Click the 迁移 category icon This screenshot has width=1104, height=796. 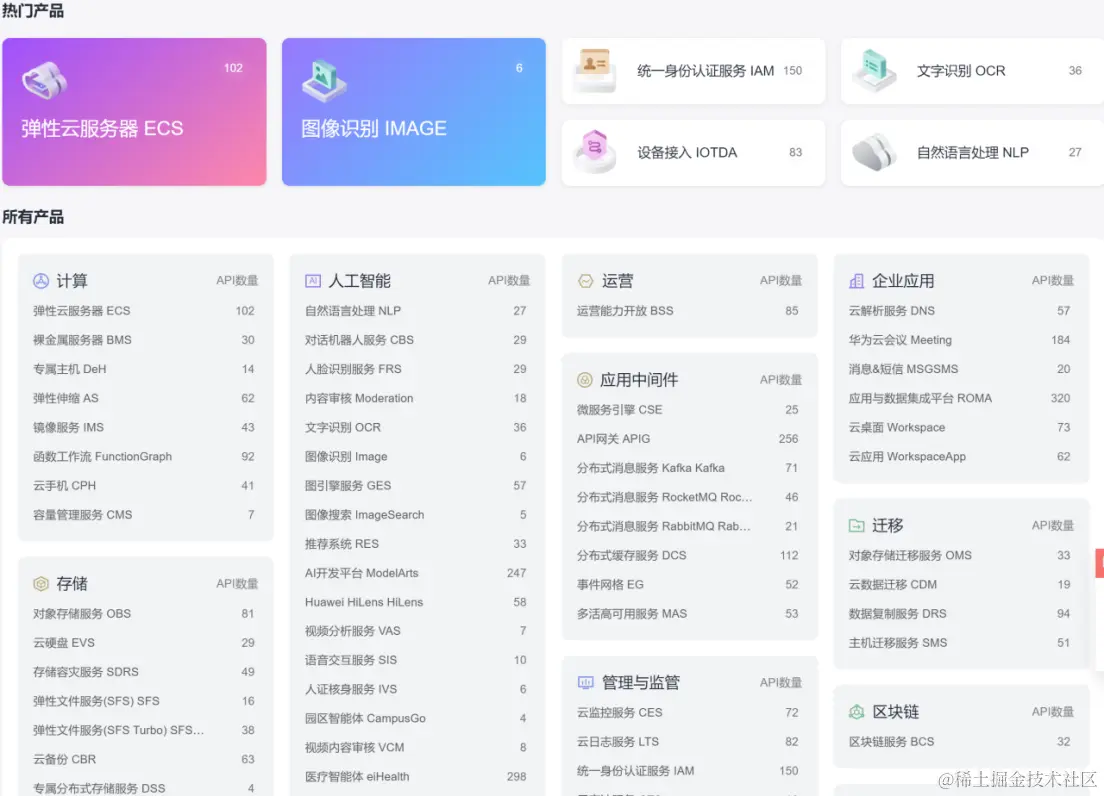point(856,525)
